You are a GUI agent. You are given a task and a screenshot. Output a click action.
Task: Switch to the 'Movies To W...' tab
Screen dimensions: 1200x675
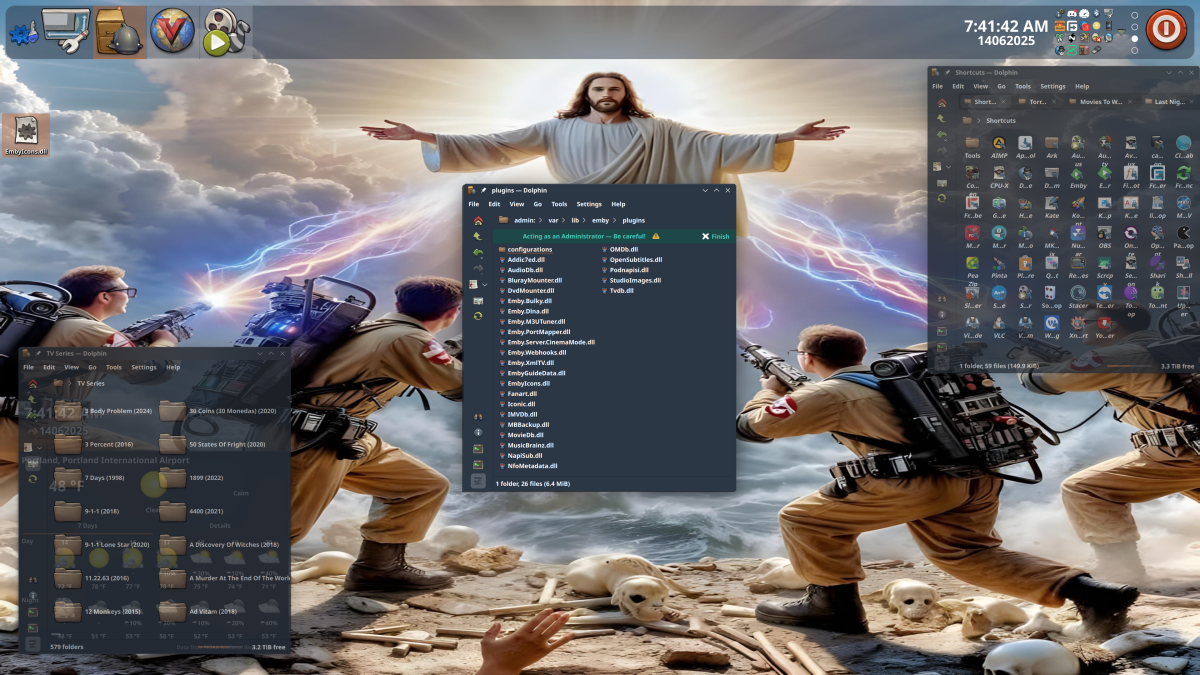(1102, 101)
